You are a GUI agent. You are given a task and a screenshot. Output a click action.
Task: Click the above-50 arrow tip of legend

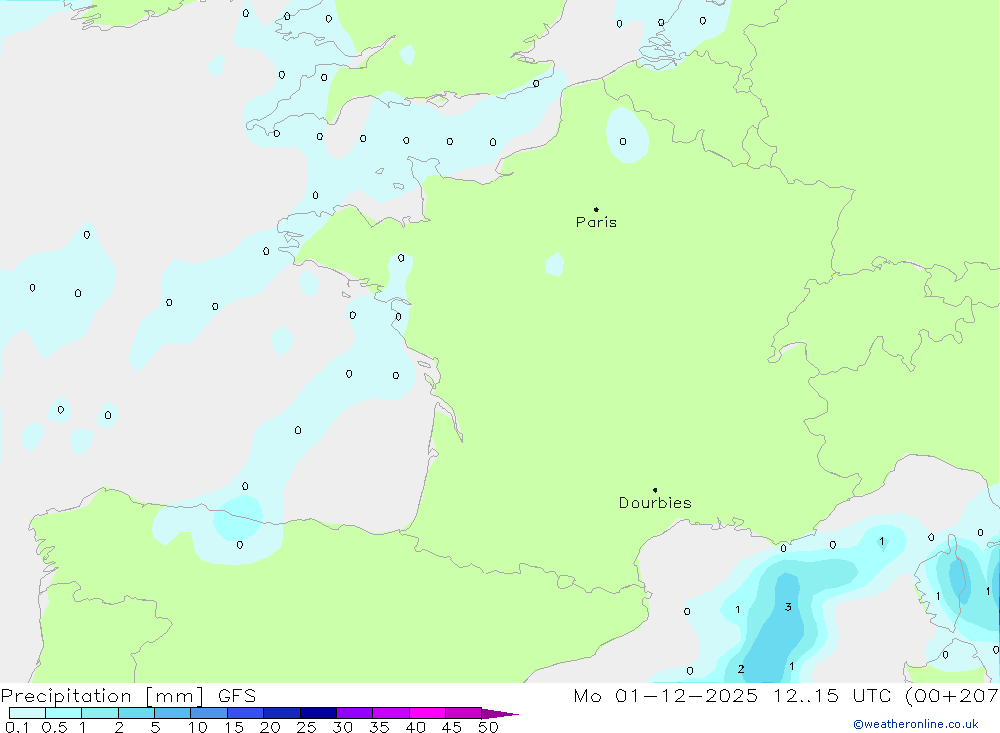click(x=500, y=714)
